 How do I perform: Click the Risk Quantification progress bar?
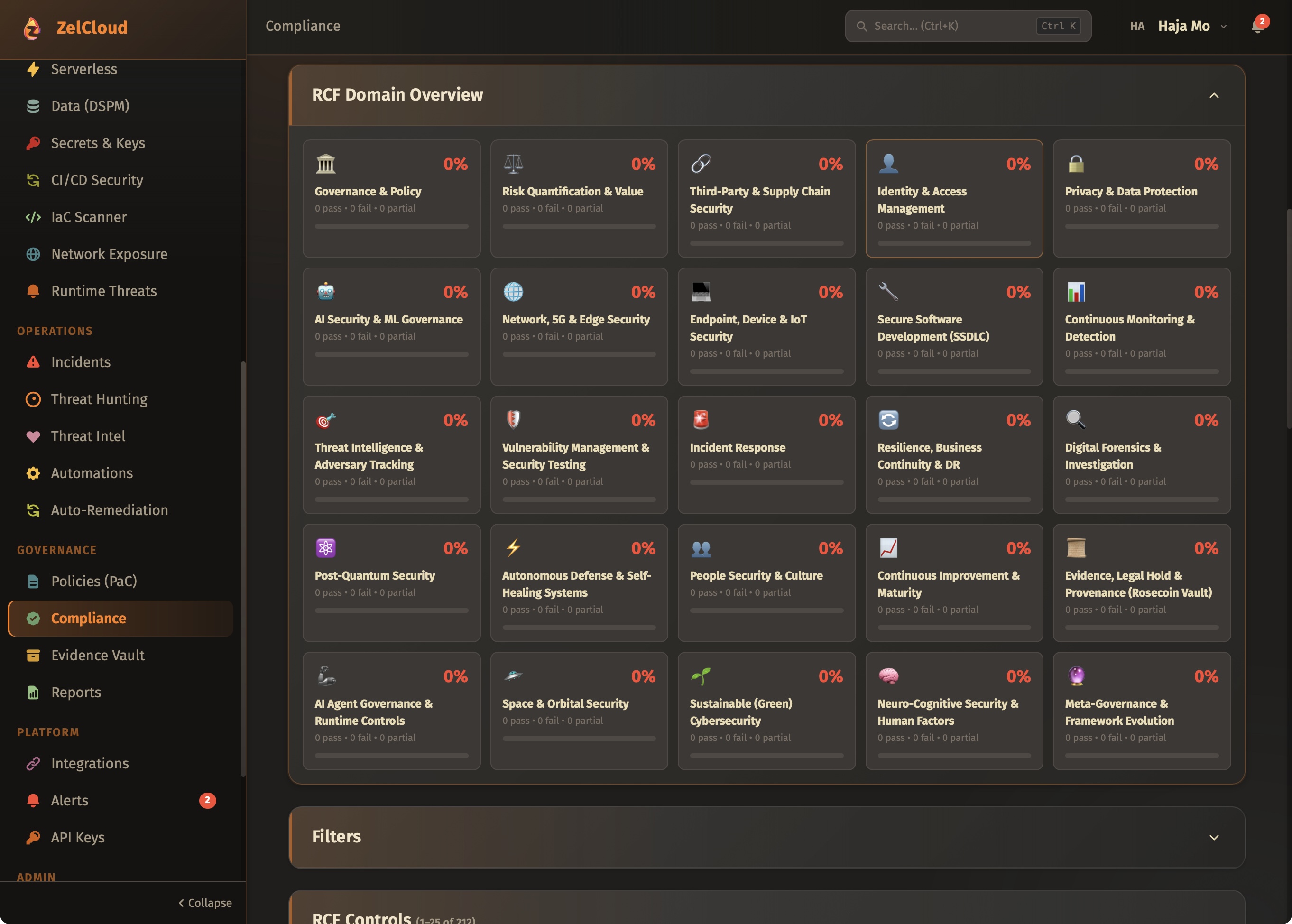tap(579, 226)
